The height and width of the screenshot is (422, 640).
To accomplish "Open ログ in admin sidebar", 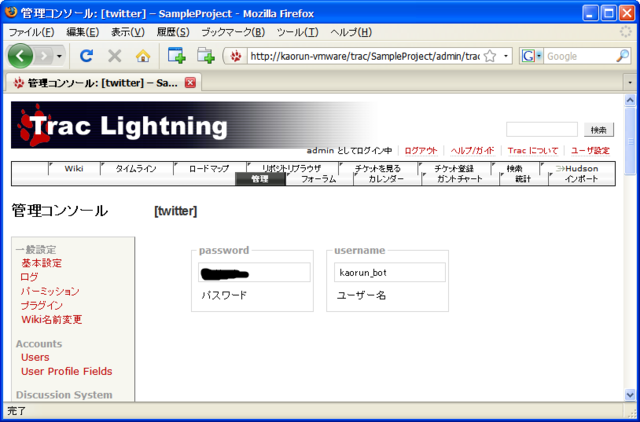I will pos(29,277).
